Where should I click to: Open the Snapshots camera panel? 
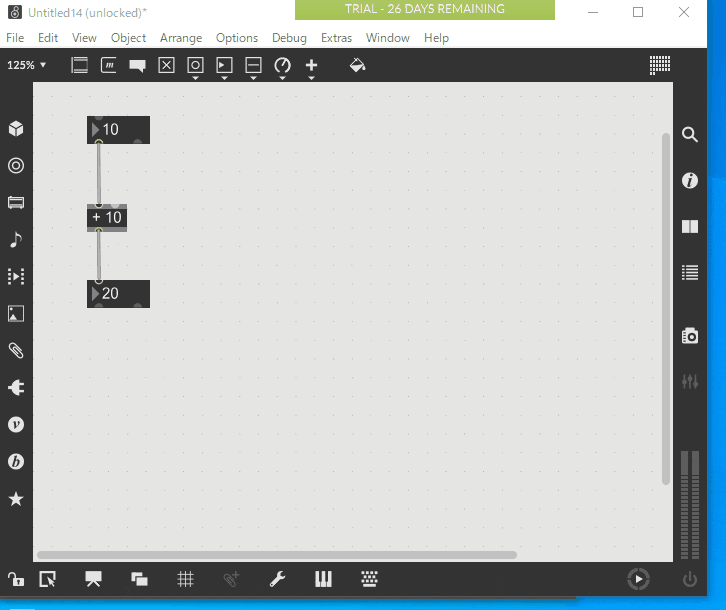pyautogui.click(x=690, y=336)
